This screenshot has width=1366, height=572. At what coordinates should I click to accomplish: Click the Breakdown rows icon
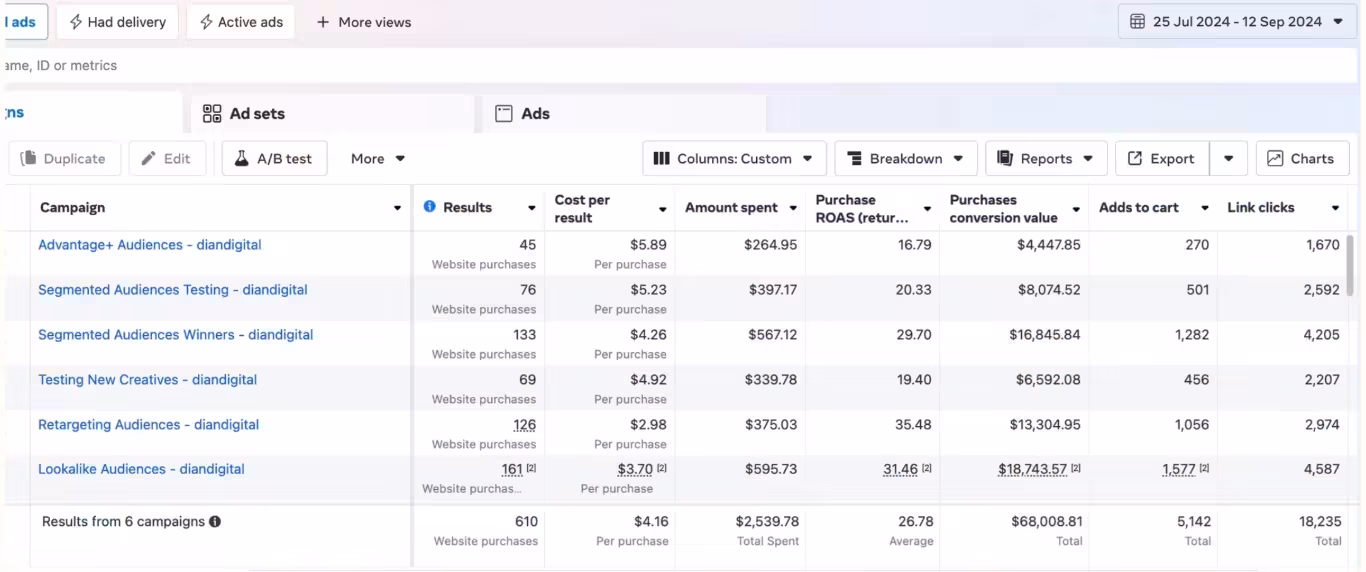tap(854, 158)
